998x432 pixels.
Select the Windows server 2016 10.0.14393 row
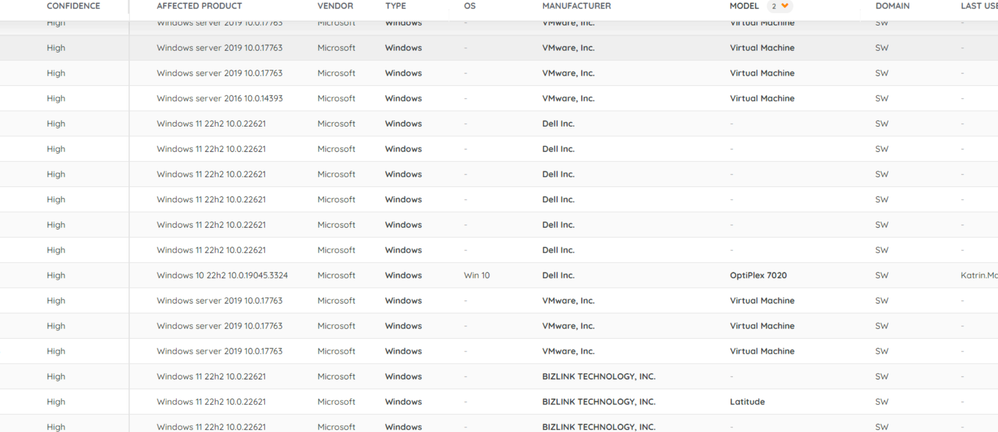click(x=219, y=98)
